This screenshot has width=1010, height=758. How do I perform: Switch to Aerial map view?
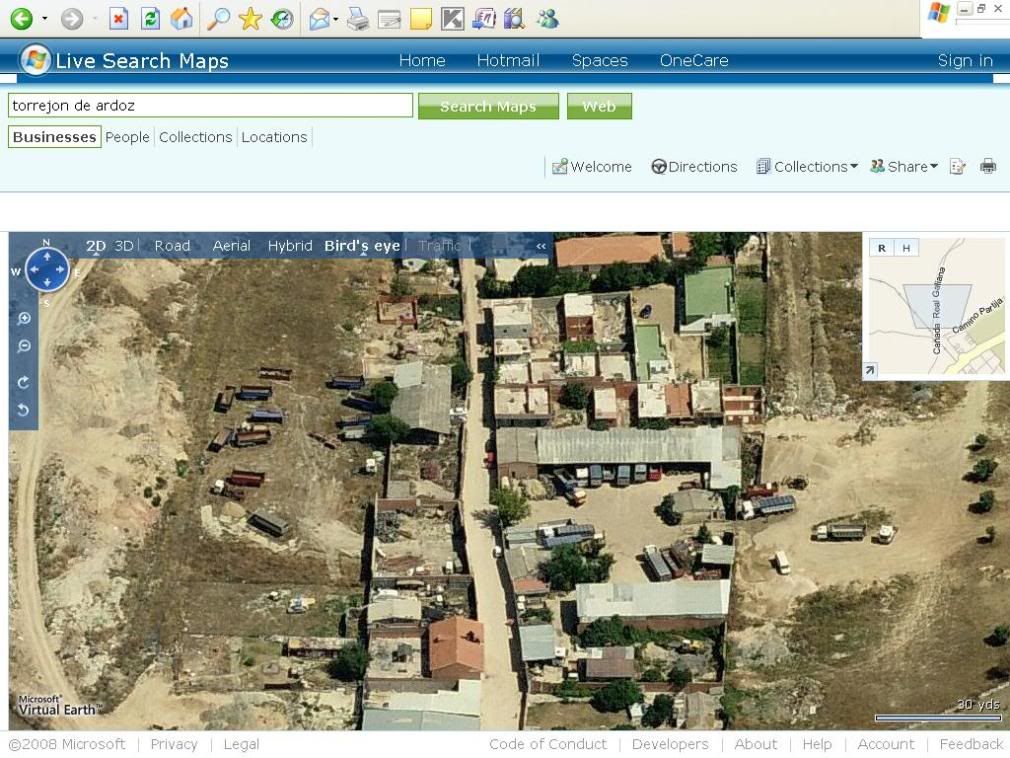(231, 246)
